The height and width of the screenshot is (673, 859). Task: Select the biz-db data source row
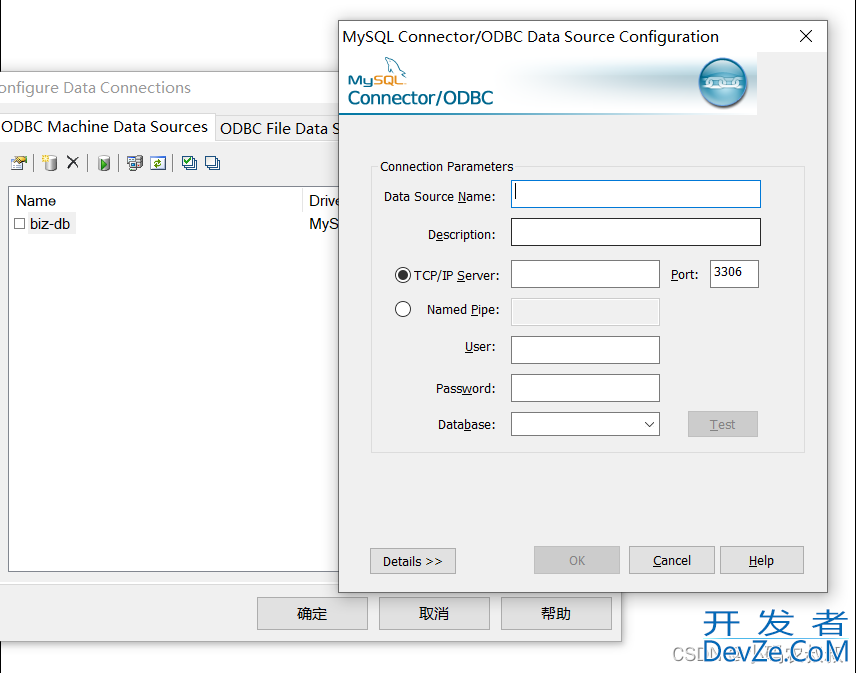[174, 224]
